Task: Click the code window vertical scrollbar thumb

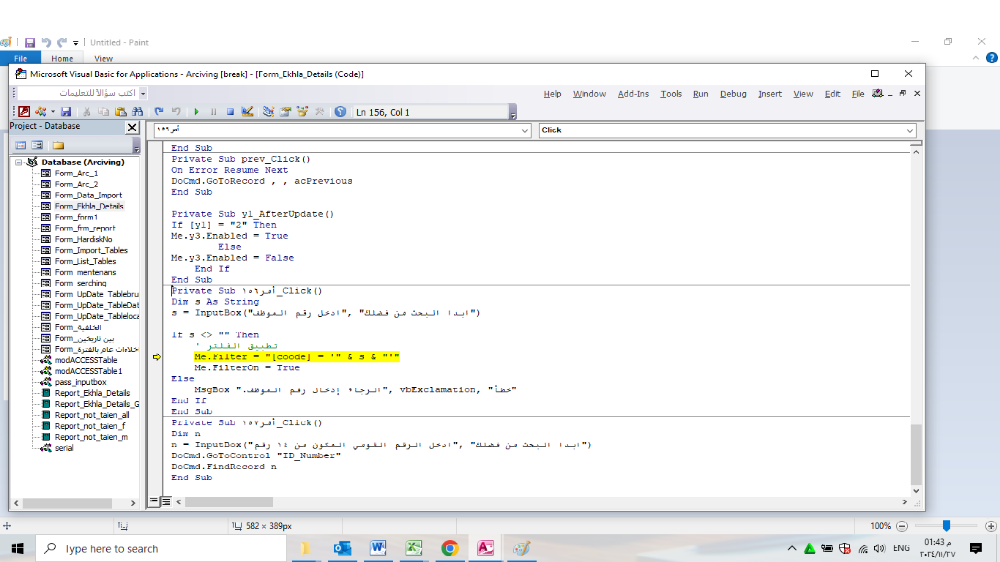Action: tap(916, 454)
